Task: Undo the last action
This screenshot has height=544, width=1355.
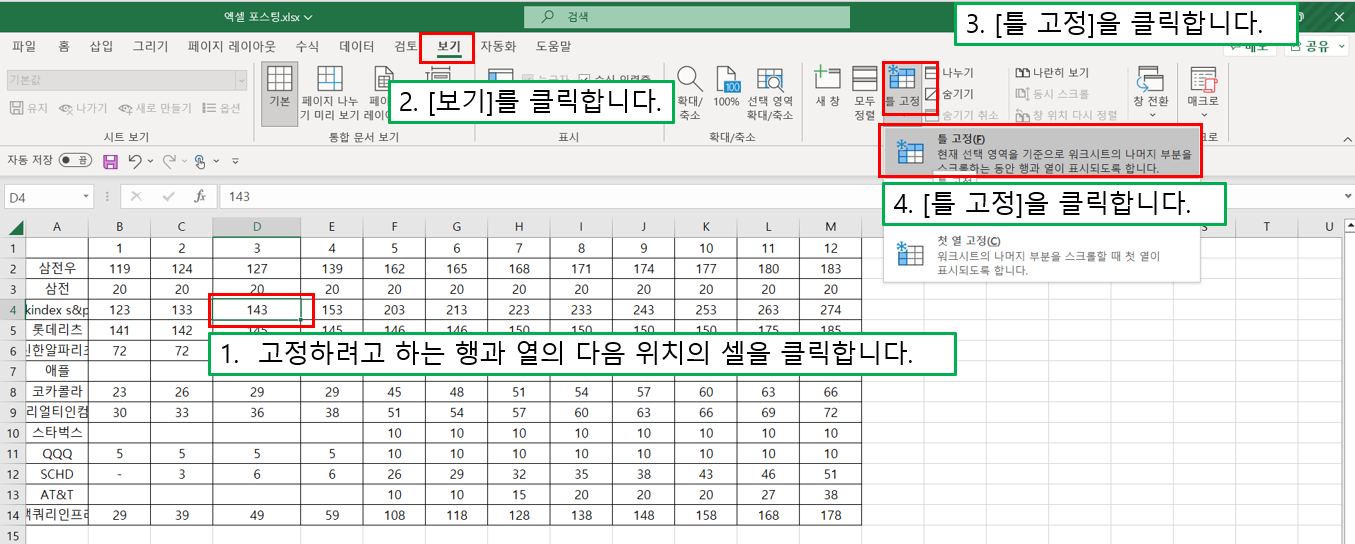Action: tap(135, 160)
